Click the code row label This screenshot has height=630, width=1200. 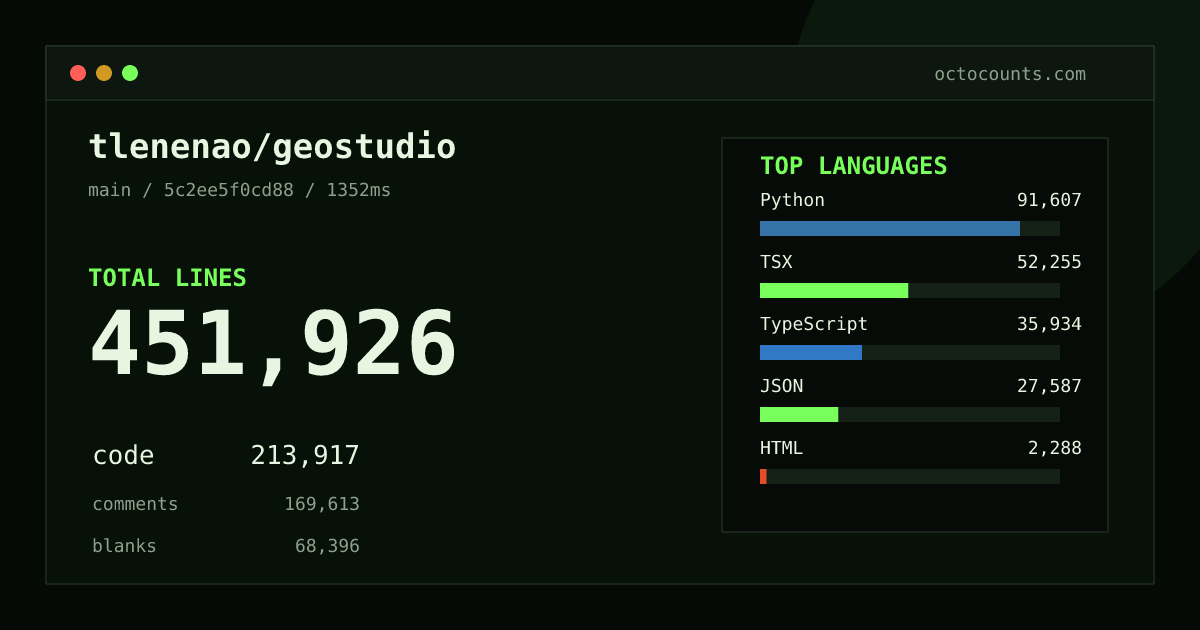(x=123, y=455)
